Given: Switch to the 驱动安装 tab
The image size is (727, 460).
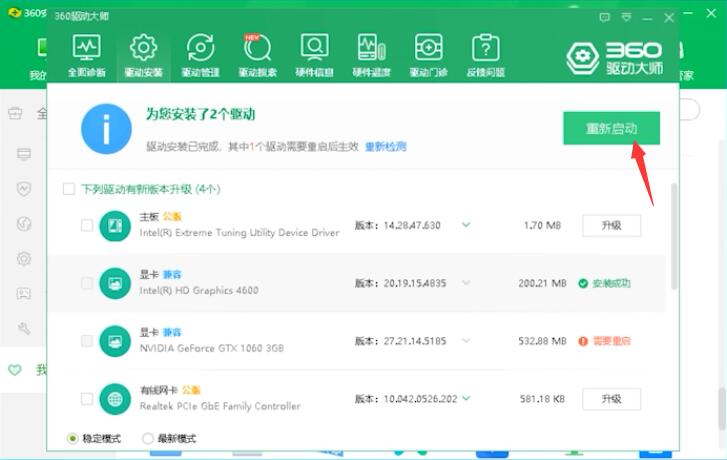Looking at the screenshot, I should pyautogui.click(x=143, y=56).
